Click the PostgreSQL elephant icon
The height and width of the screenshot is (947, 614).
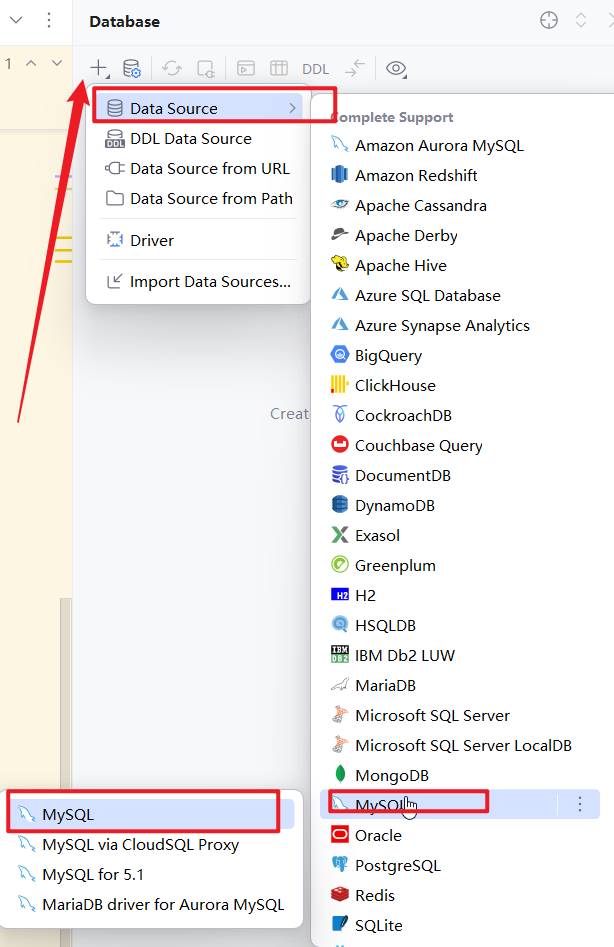[340, 864]
